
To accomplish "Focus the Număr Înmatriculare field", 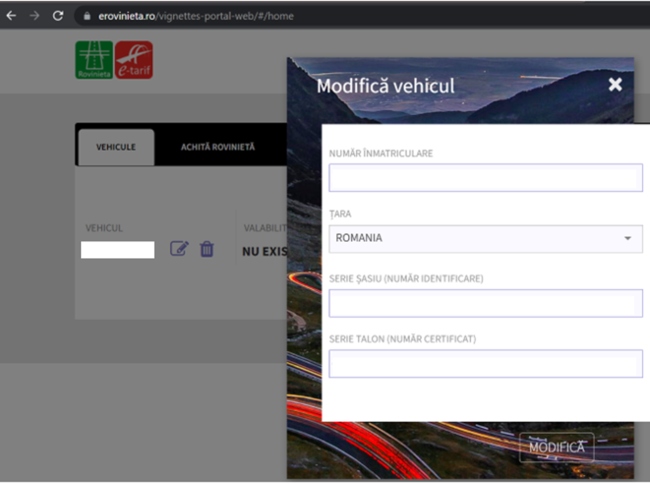I will pos(485,178).
